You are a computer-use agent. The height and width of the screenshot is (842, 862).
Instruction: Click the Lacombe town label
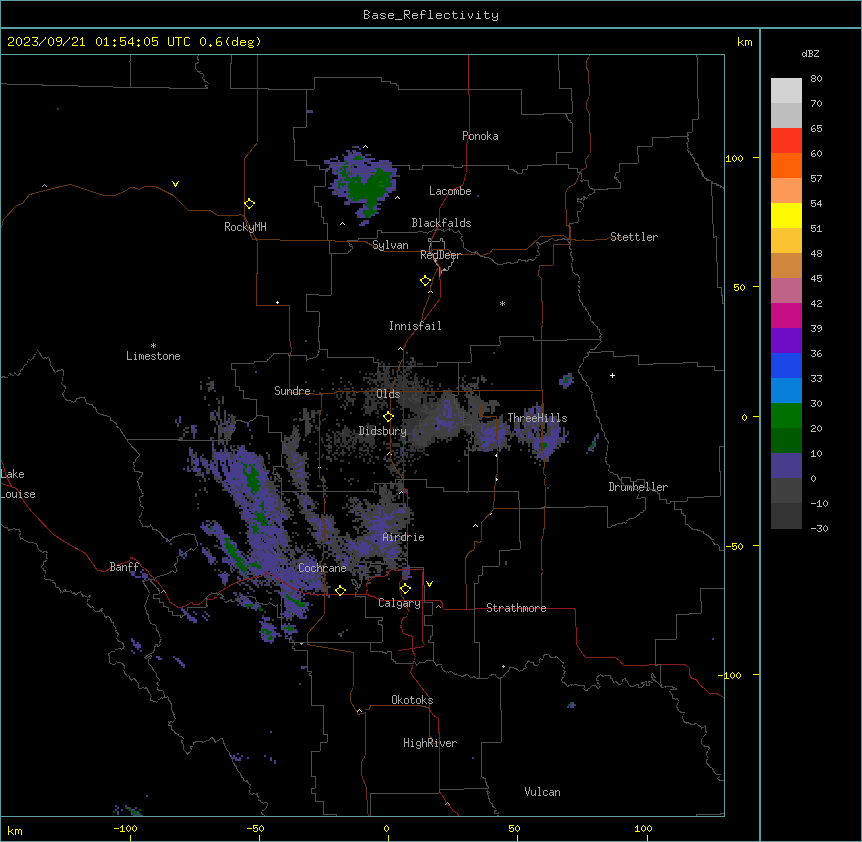pyautogui.click(x=450, y=191)
